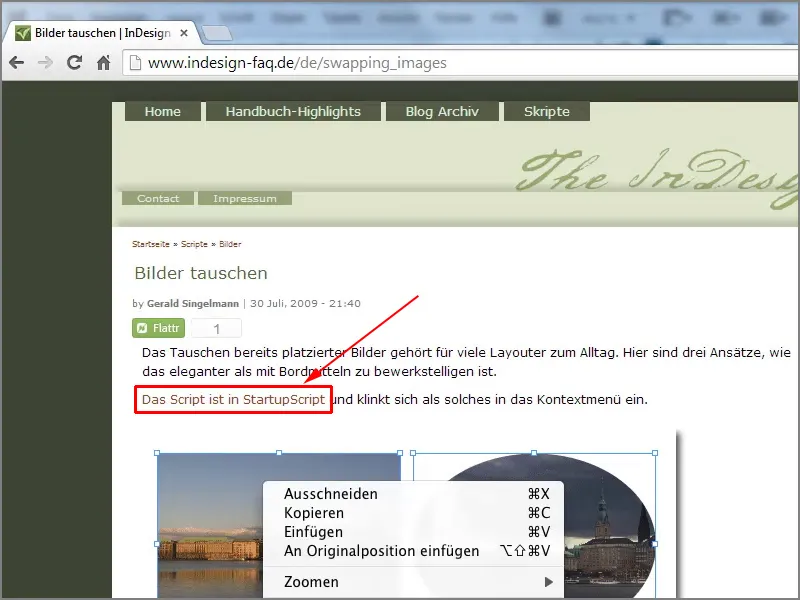Click 'Das Script ist in StartupScript' link
Viewport: 800px width, 600px height.
(x=233, y=399)
